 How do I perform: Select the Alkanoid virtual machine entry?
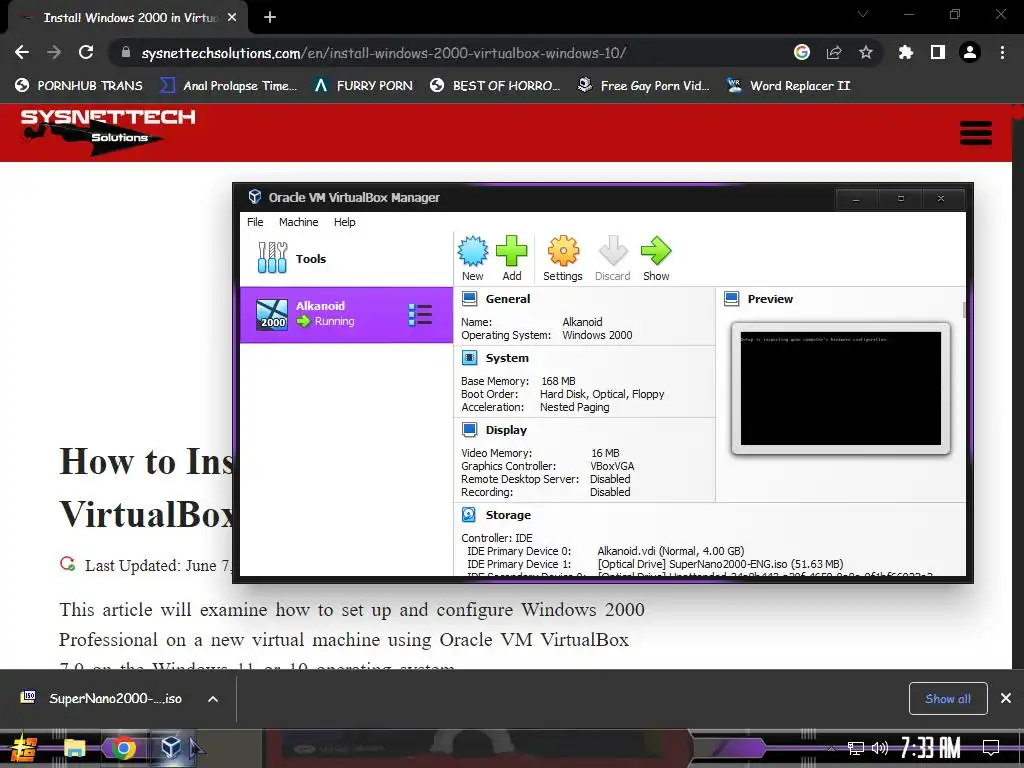point(346,315)
